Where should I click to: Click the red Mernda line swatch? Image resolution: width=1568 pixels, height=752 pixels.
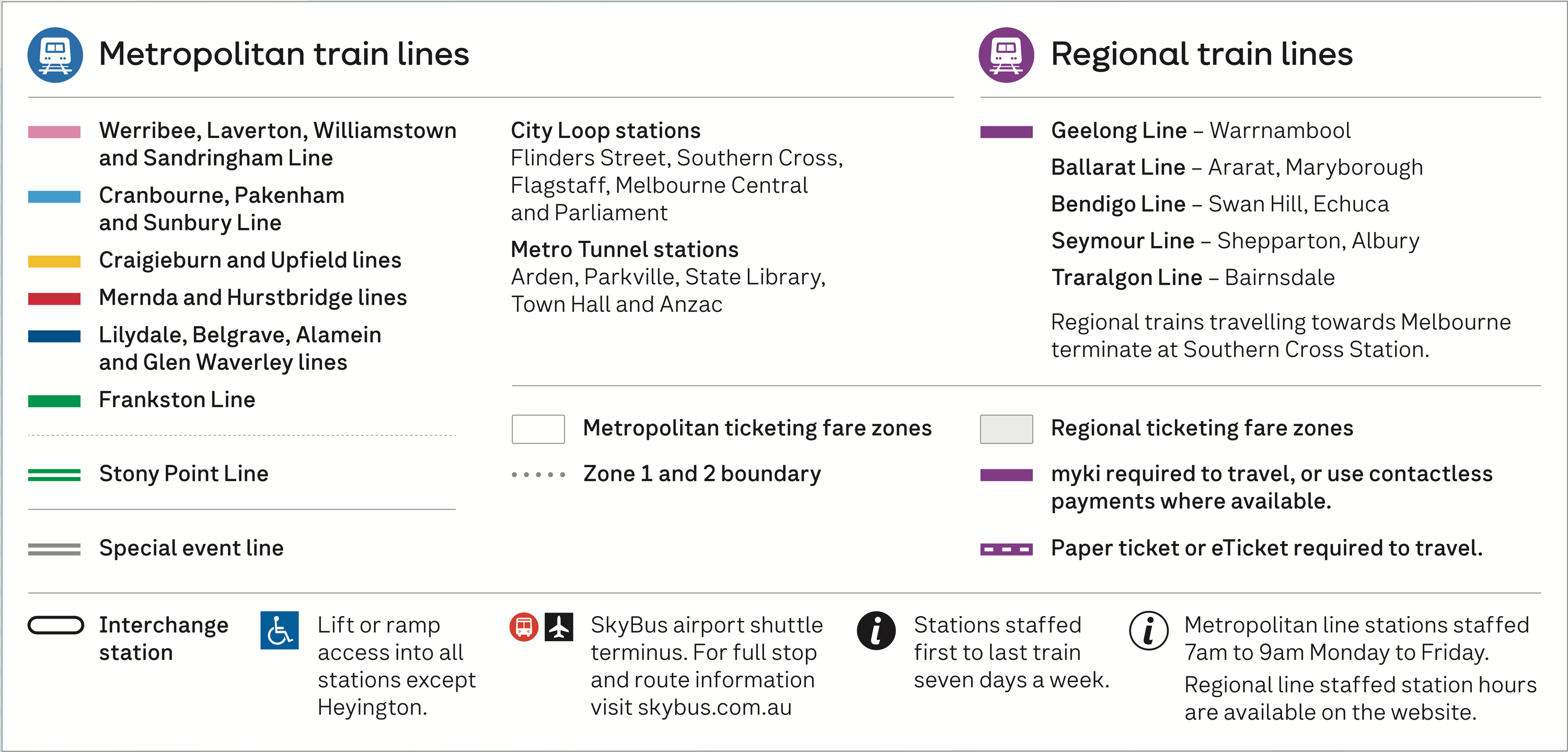(x=54, y=299)
